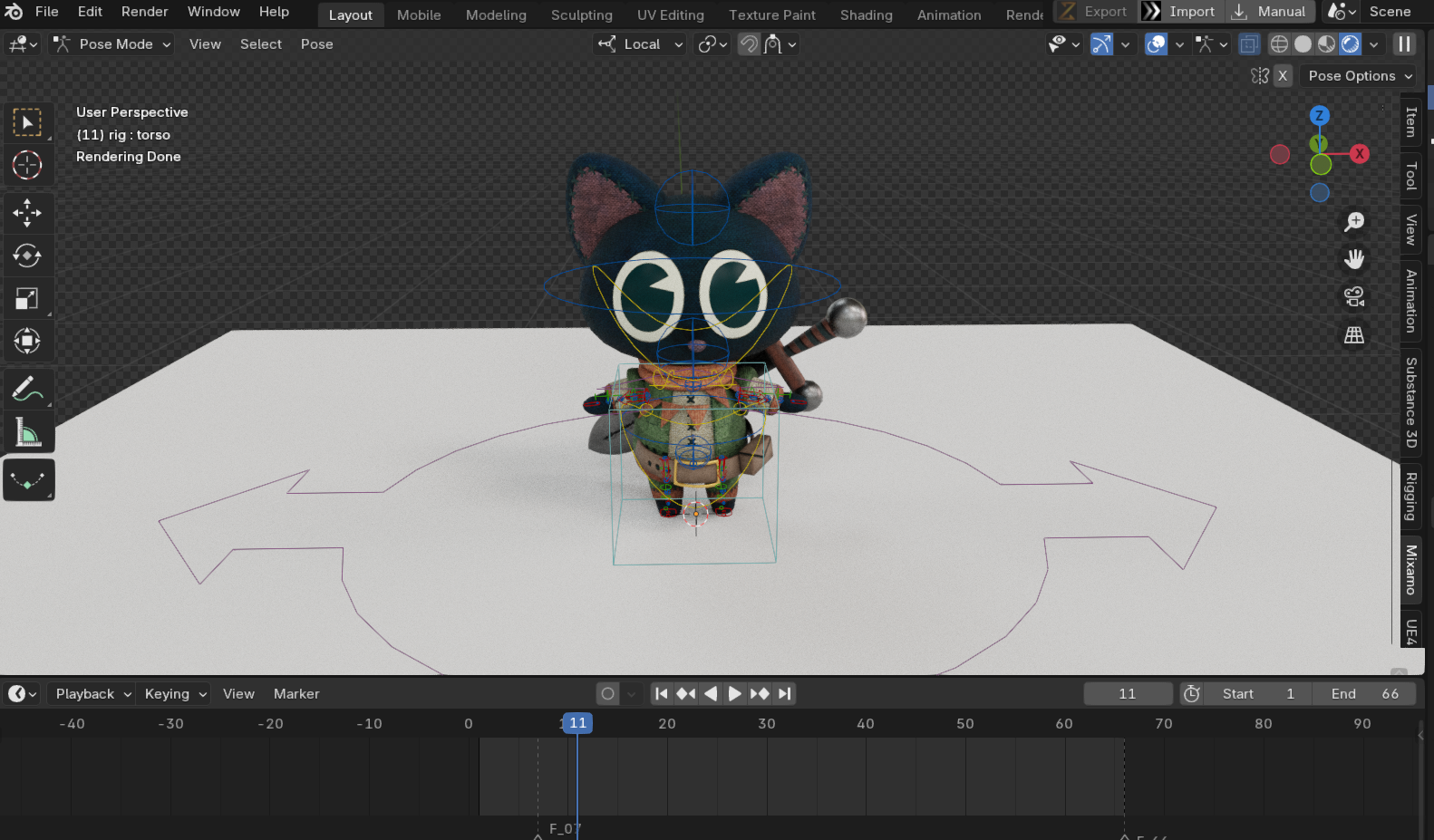Select the Select Box tool

tap(27, 122)
